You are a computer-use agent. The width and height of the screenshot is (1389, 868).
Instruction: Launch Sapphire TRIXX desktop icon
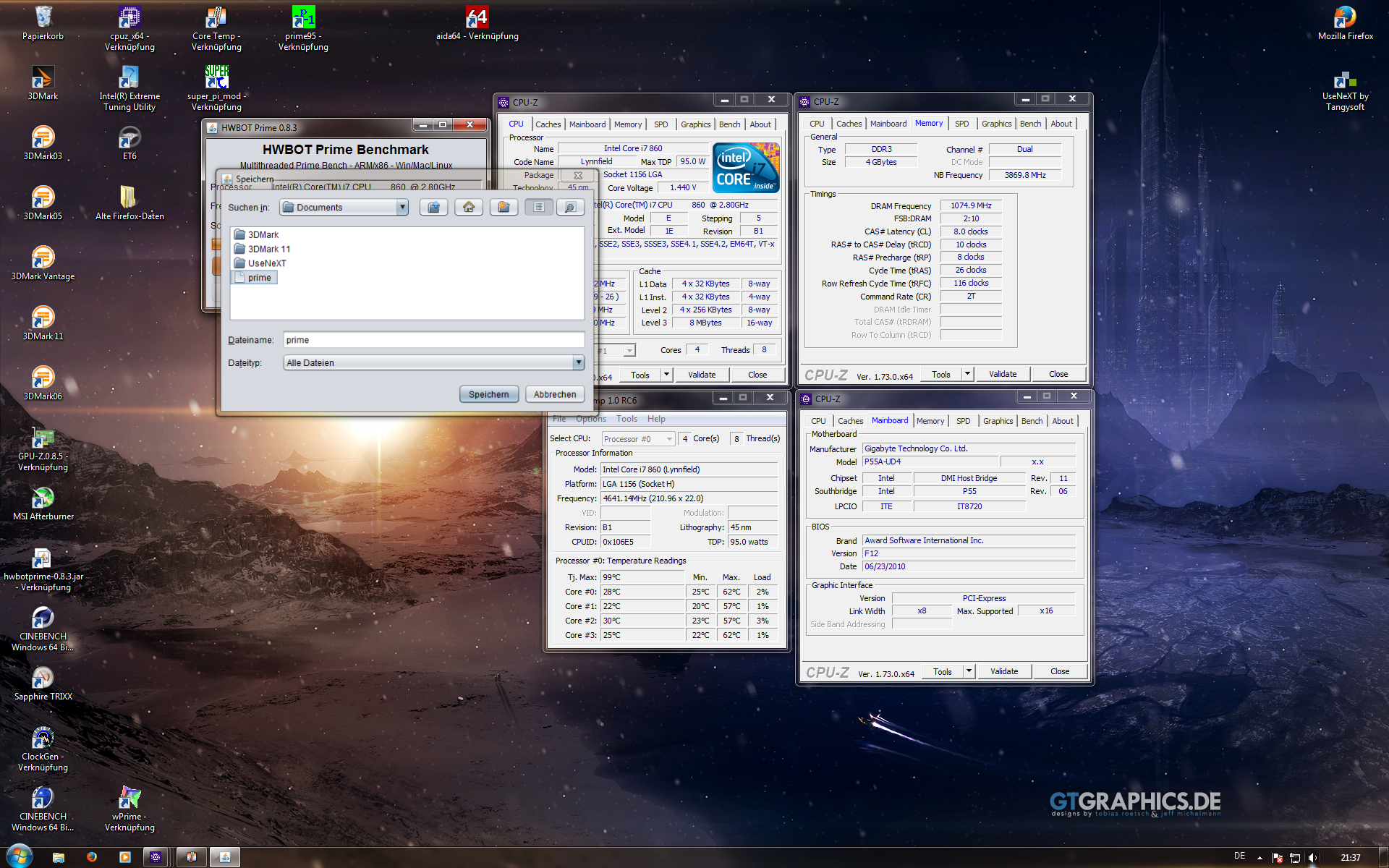point(43,684)
